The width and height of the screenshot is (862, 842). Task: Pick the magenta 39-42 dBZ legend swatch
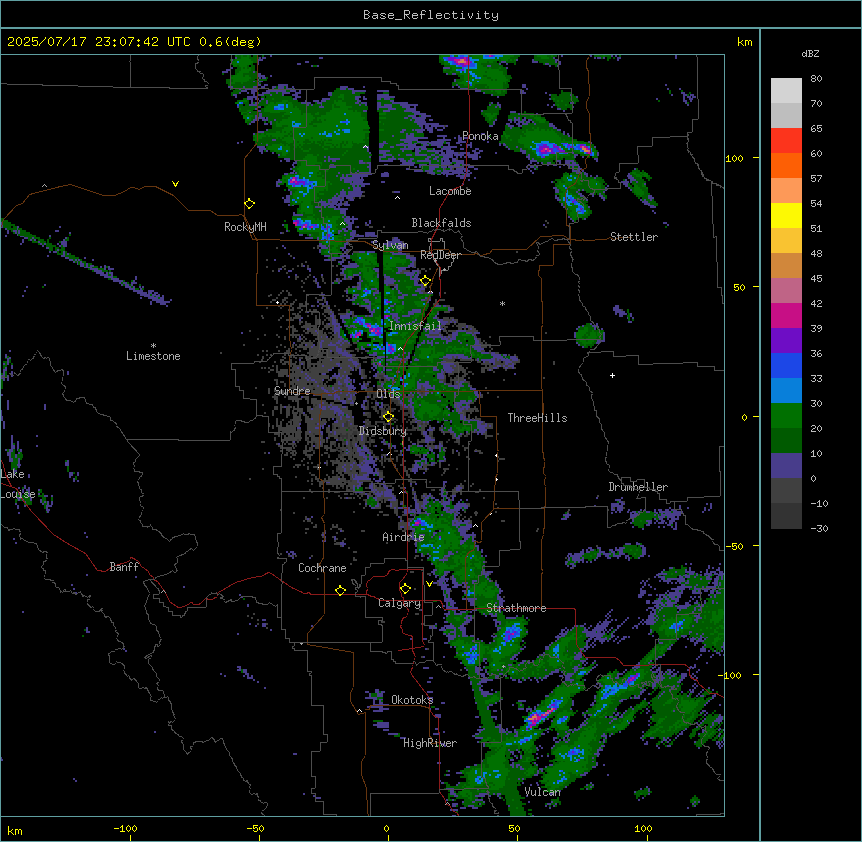786,315
